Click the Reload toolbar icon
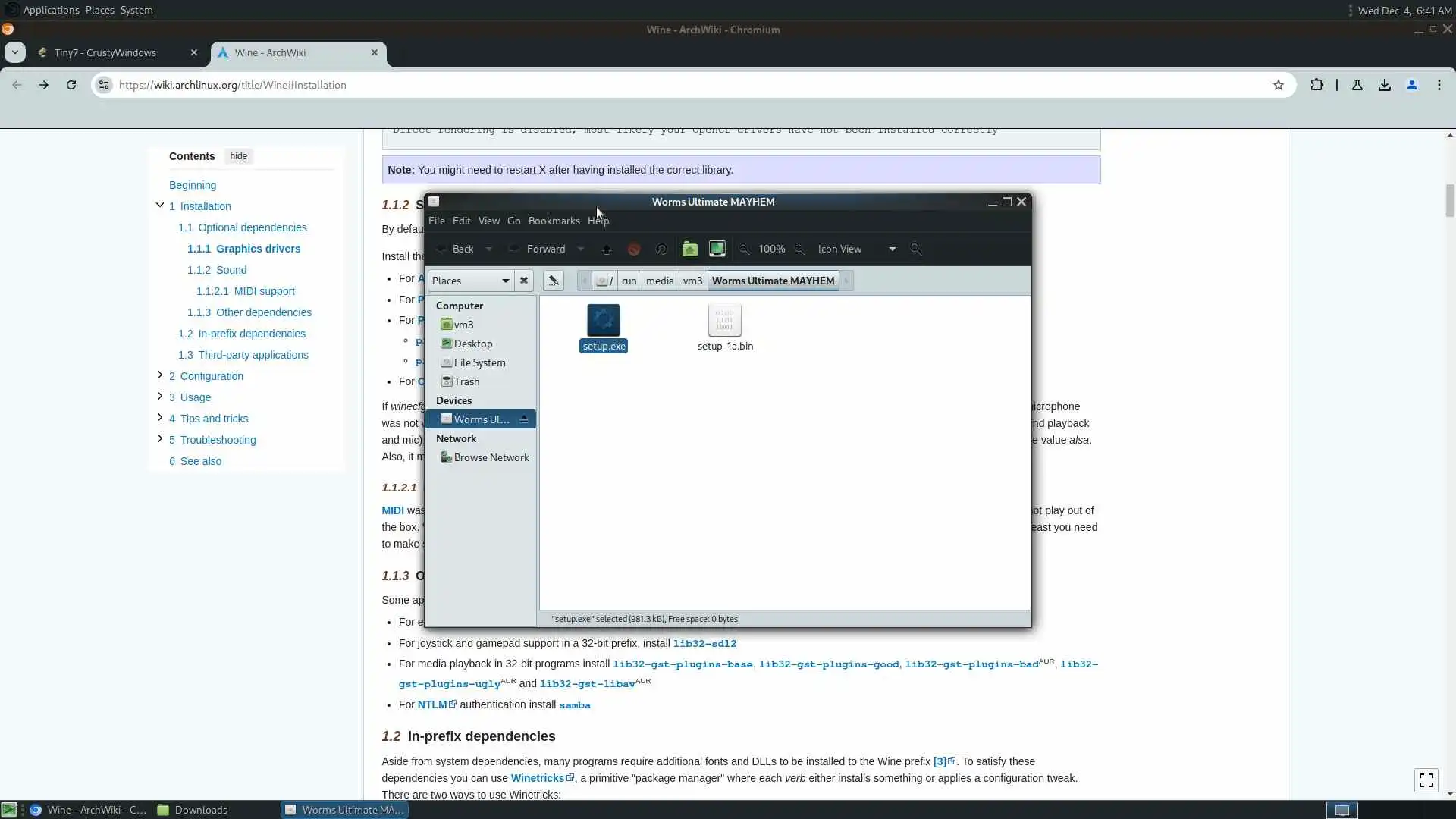 [661, 249]
